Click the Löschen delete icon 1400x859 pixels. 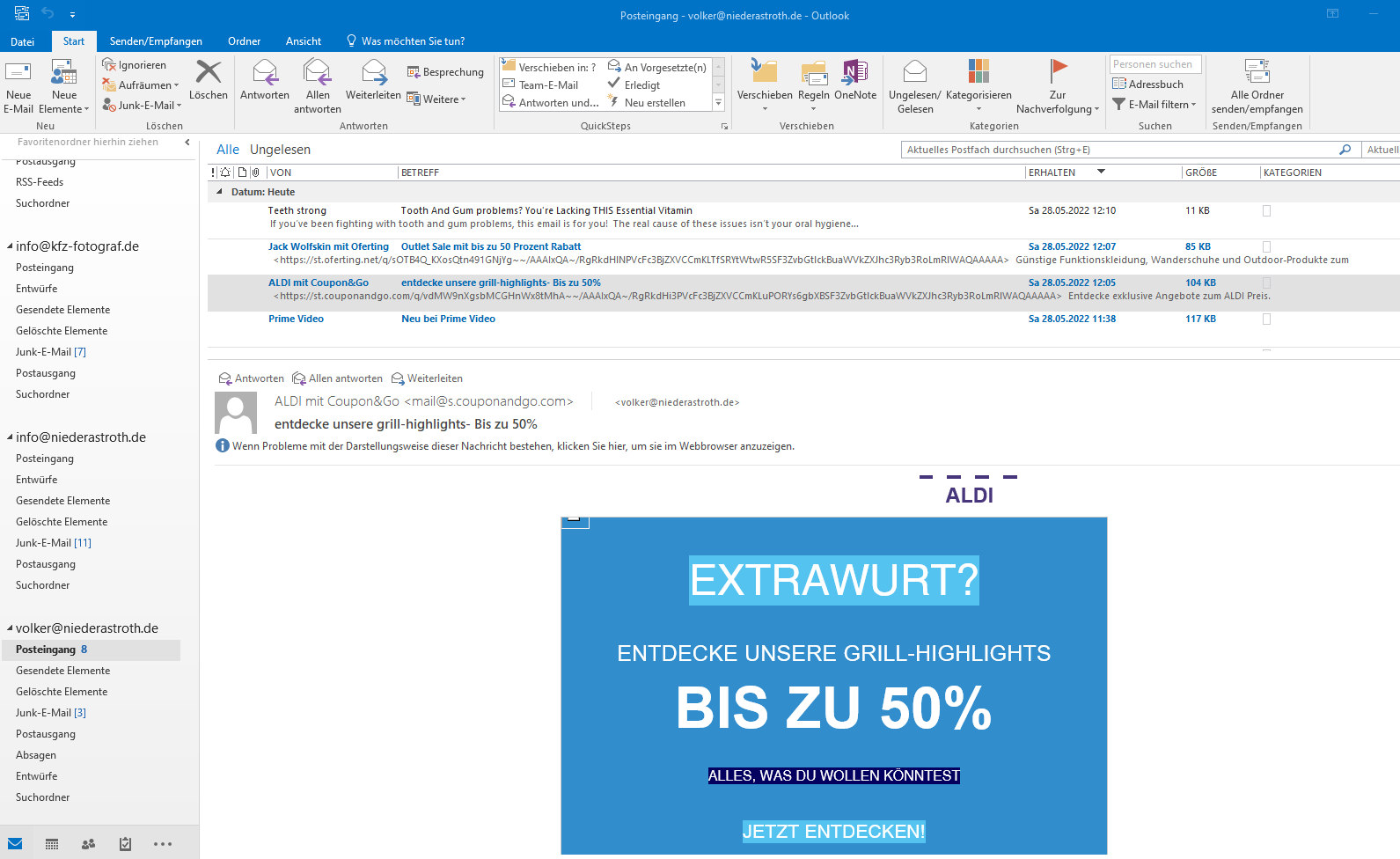209,73
